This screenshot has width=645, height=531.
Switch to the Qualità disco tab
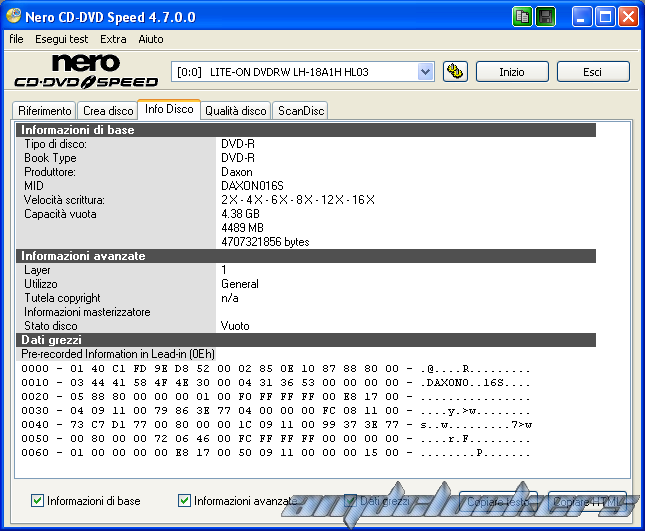235,111
